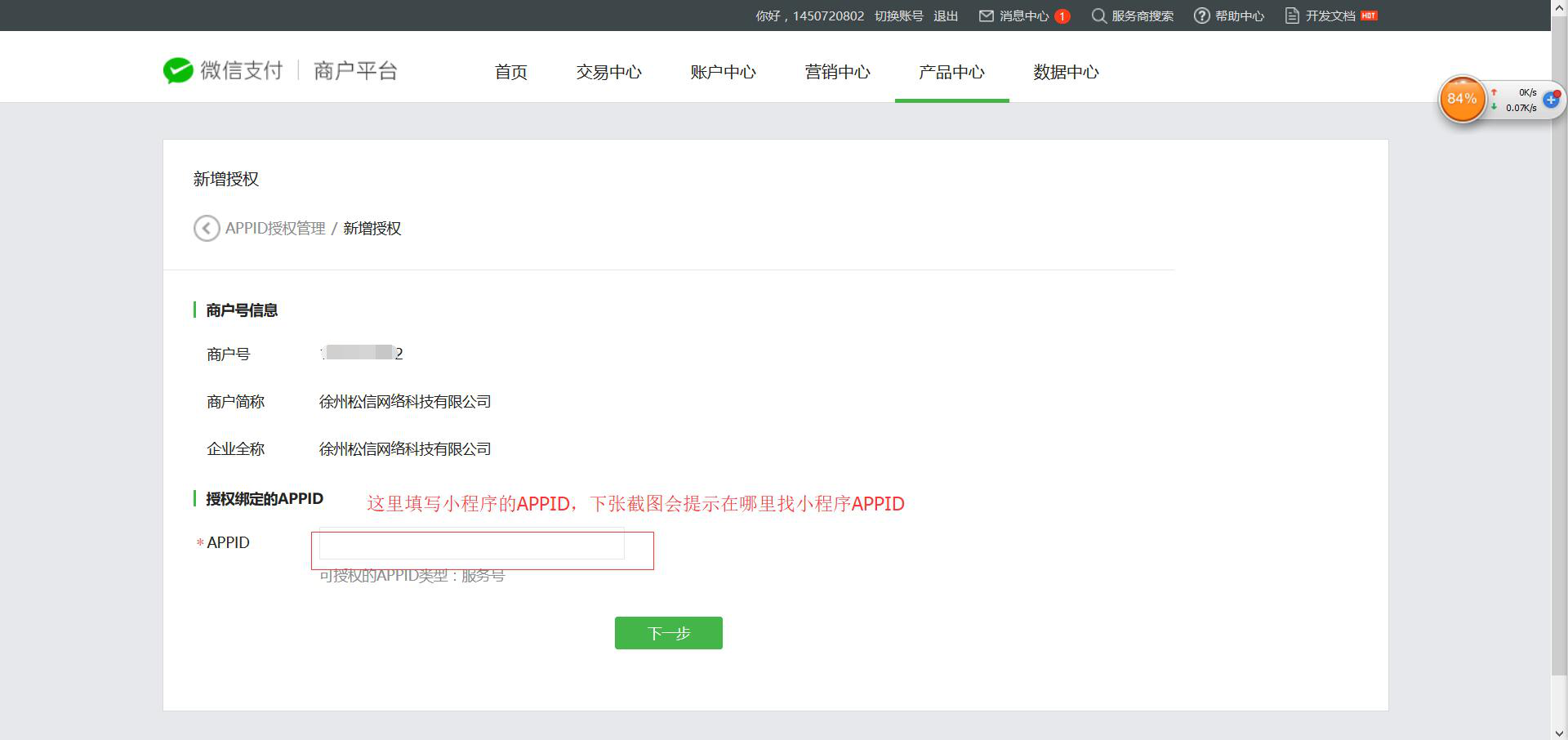
Task: Click the 商户号信息 section heading
Action: point(242,310)
